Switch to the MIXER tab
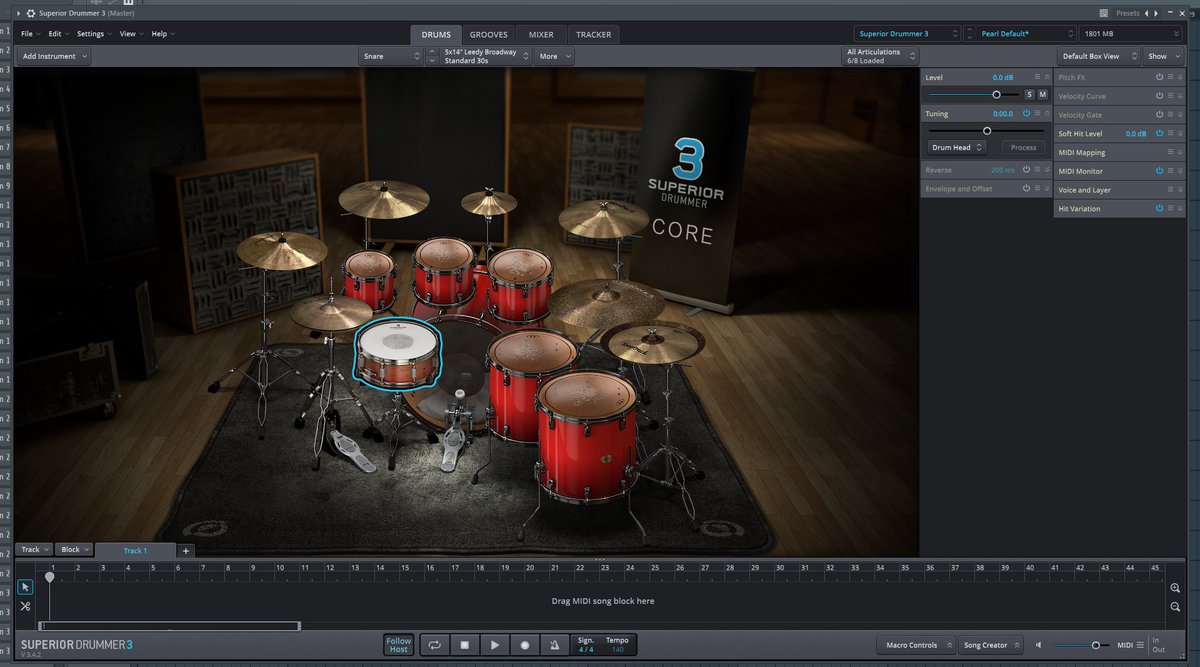The height and width of the screenshot is (667, 1200). point(541,34)
